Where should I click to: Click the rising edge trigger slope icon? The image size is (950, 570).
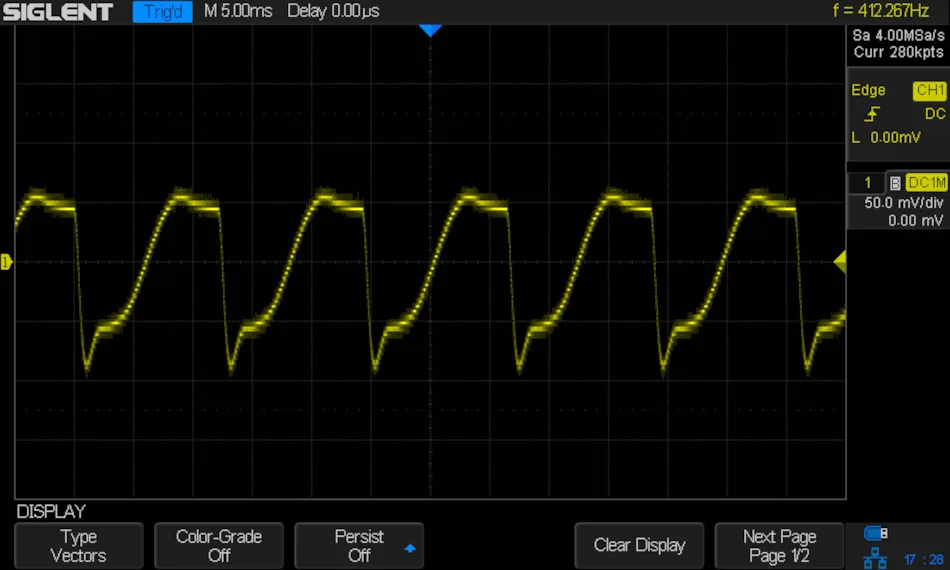[872, 113]
